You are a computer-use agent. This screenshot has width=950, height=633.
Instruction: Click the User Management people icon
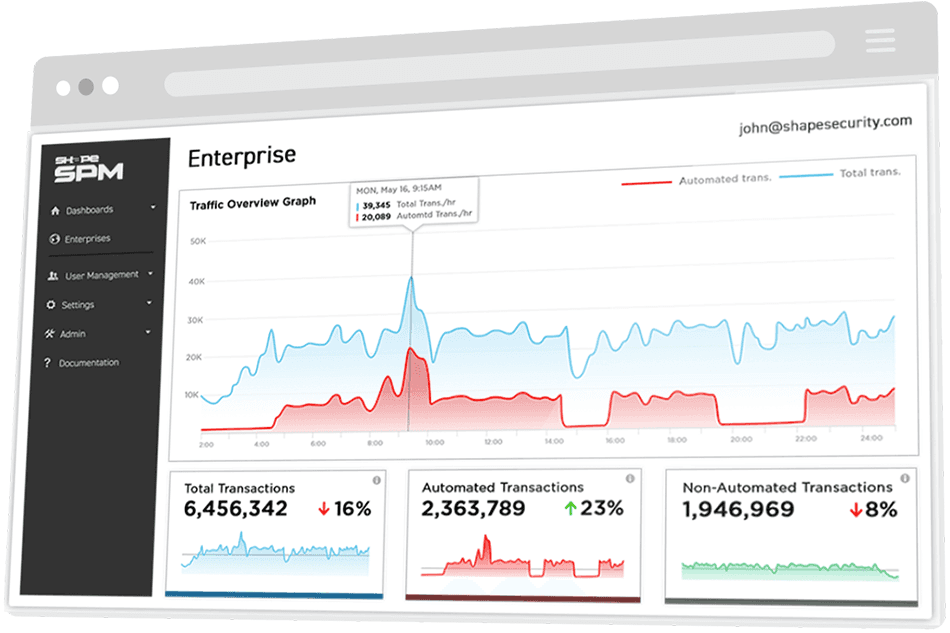pyautogui.click(x=52, y=274)
